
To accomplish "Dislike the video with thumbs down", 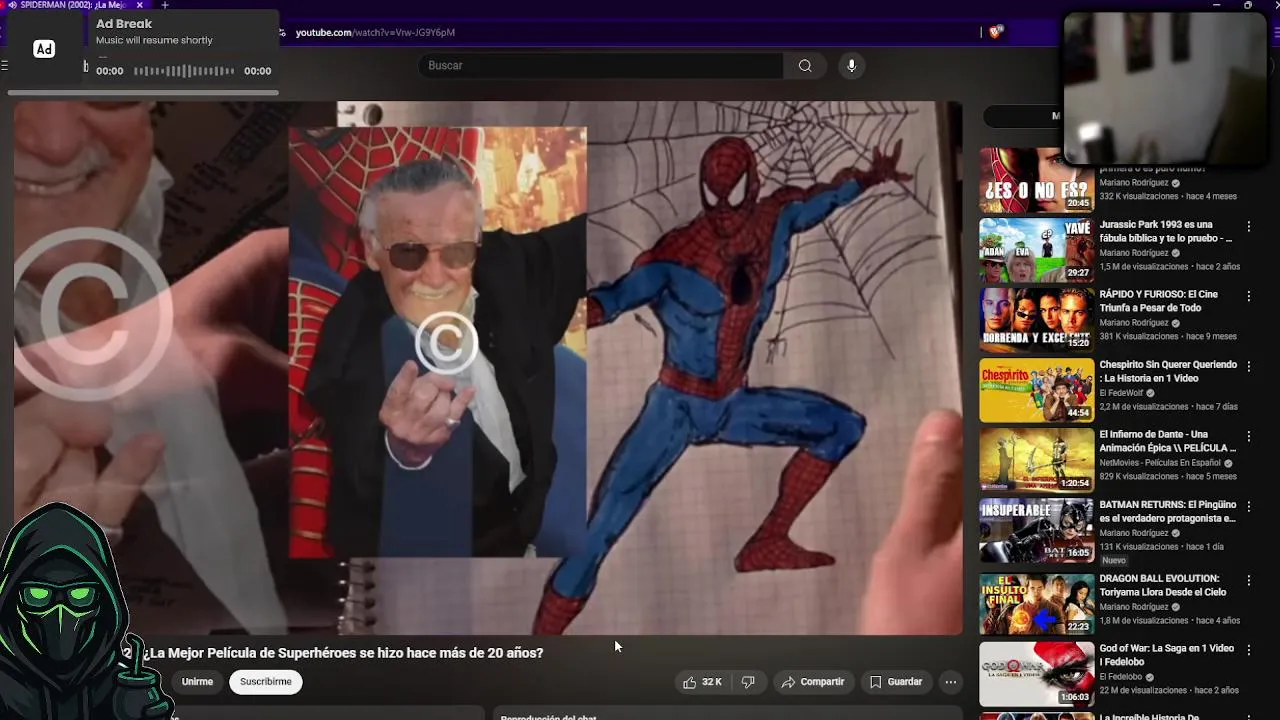I will coord(748,682).
